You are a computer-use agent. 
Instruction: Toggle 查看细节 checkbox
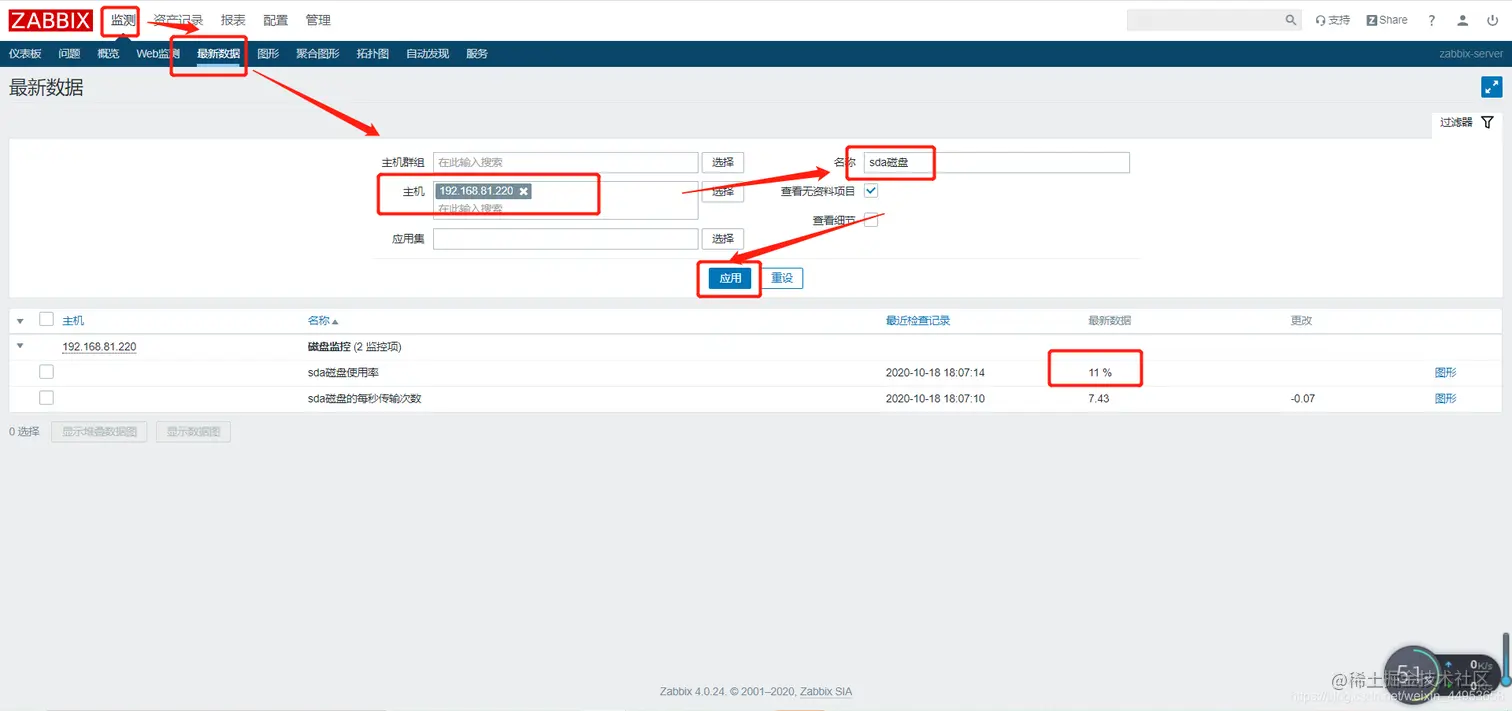871,220
